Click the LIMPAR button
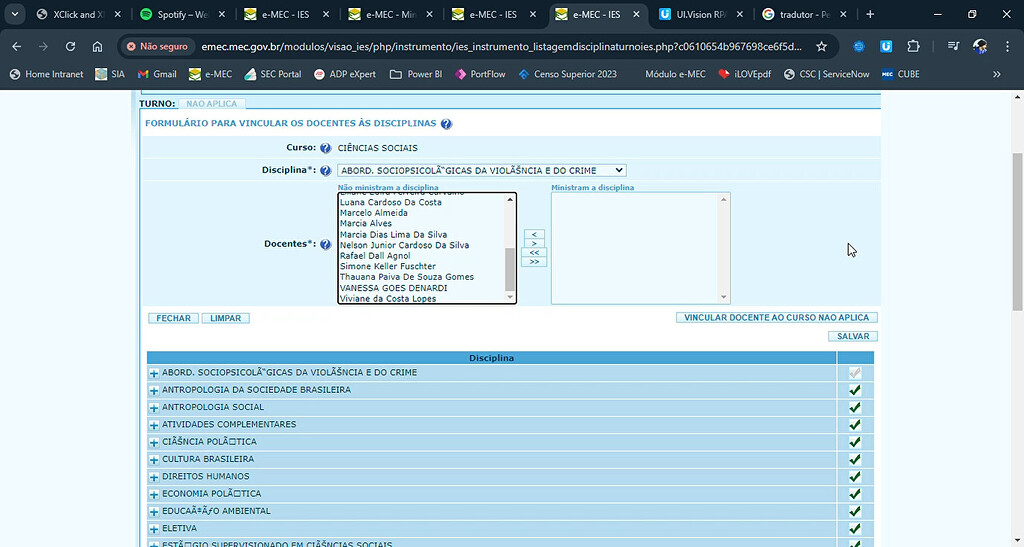The width and height of the screenshot is (1024, 547). coord(226,319)
